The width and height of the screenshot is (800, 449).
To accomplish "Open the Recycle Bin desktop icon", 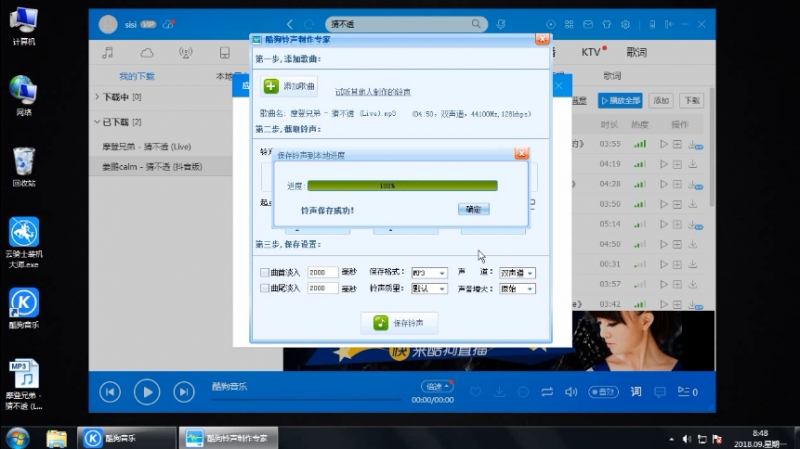I will pyautogui.click(x=23, y=167).
